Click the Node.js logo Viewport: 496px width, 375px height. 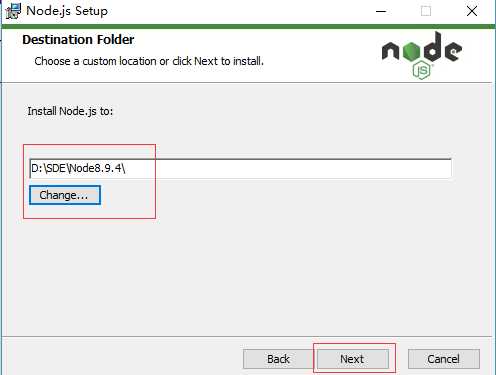(x=422, y=55)
